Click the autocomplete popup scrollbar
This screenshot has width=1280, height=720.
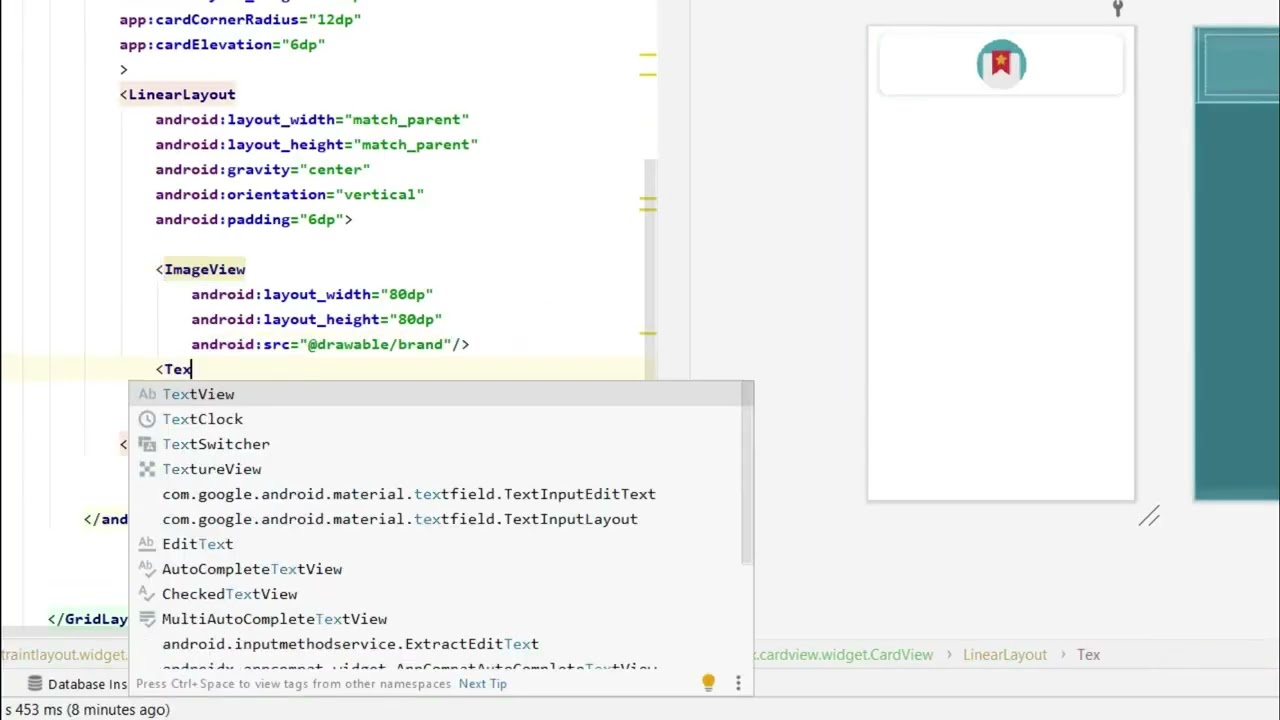coord(746,472)
